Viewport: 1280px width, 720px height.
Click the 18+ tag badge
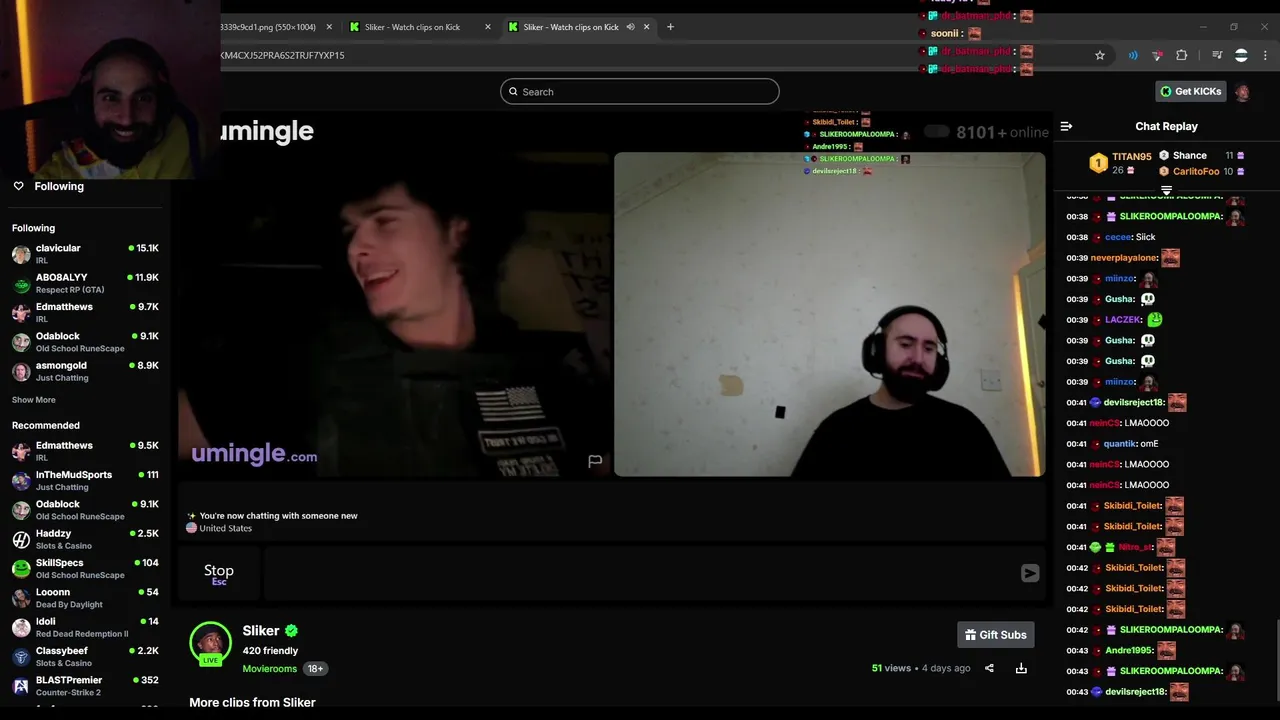tap(316, 668)
